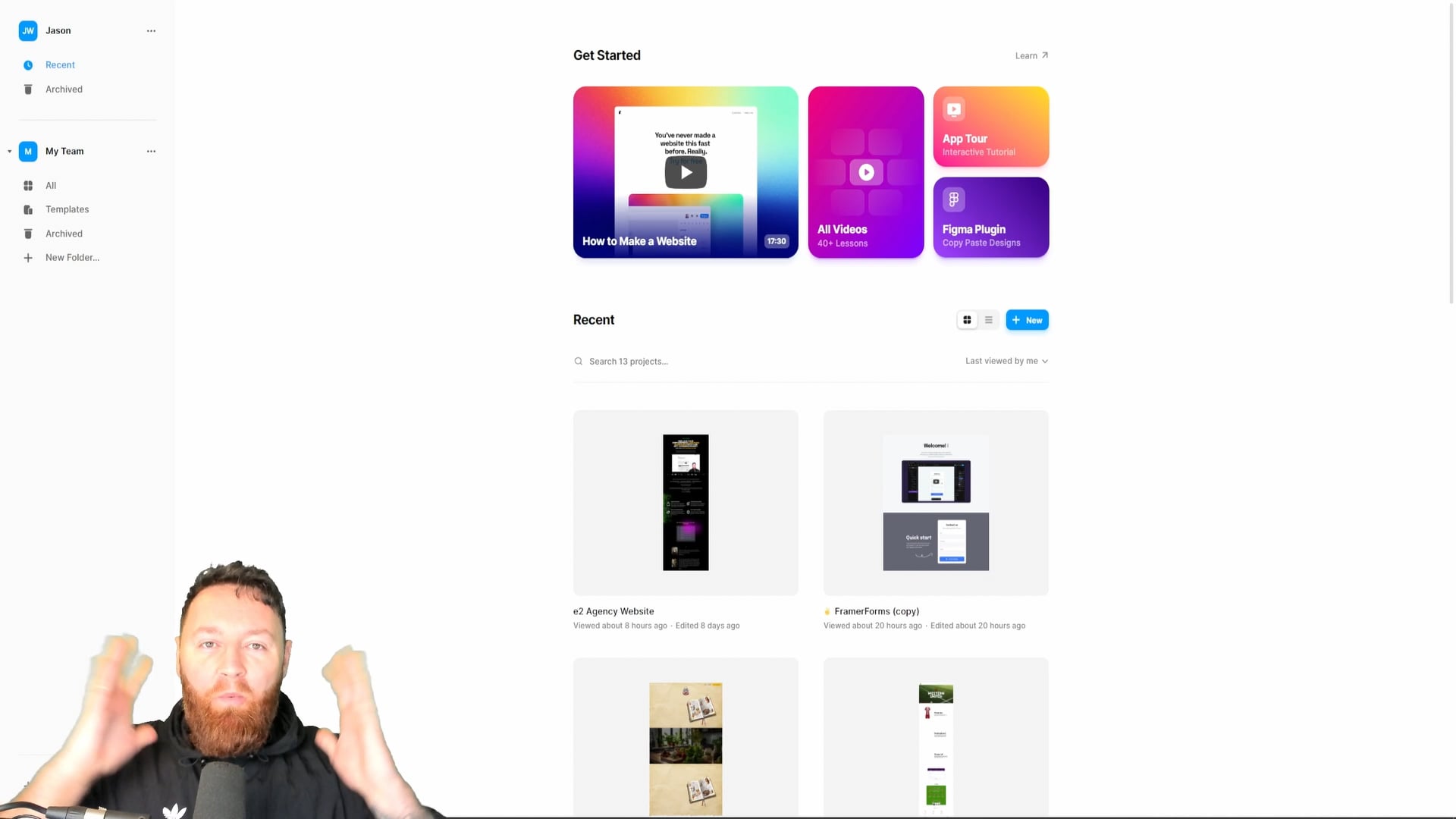Click the New Folder option

(x=72, y=257)
